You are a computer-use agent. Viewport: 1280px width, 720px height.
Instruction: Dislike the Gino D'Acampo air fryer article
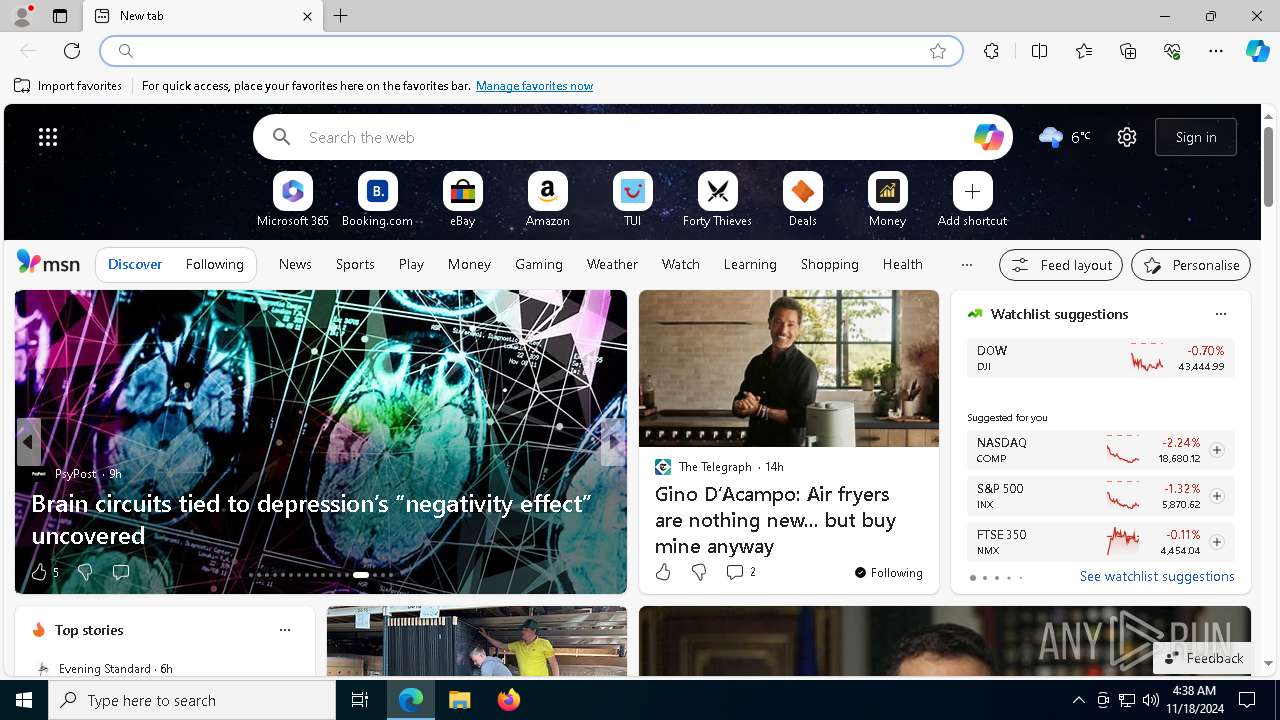pyautogui.click(x=699, y=572)
